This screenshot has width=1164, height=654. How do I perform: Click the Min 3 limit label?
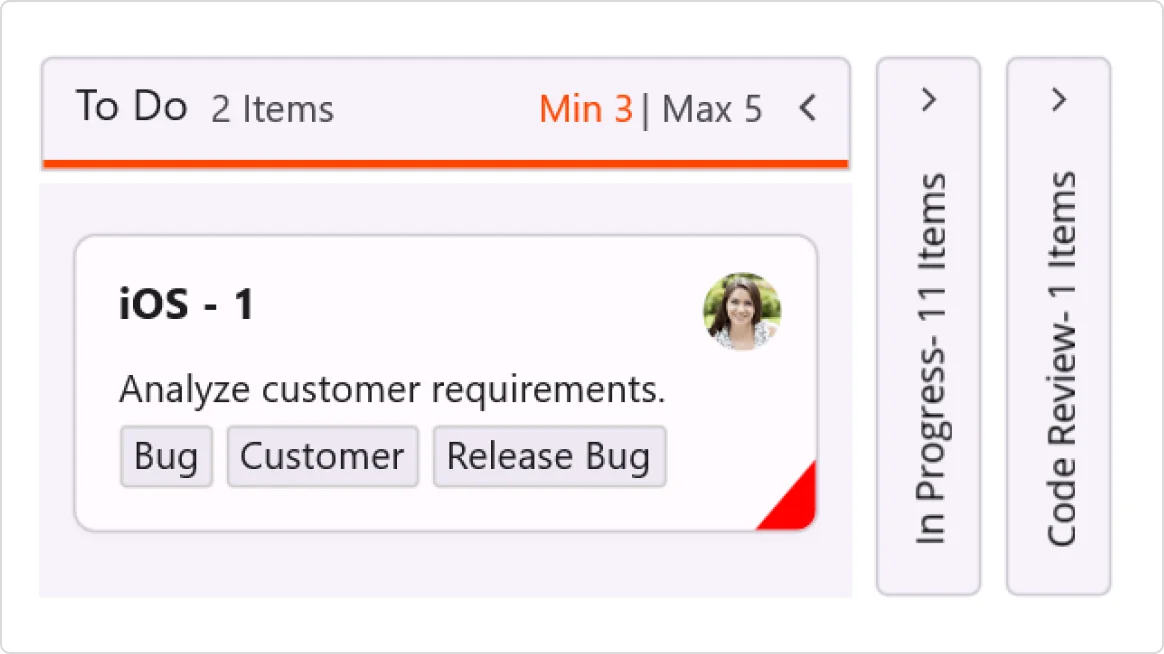pos(585,109)
